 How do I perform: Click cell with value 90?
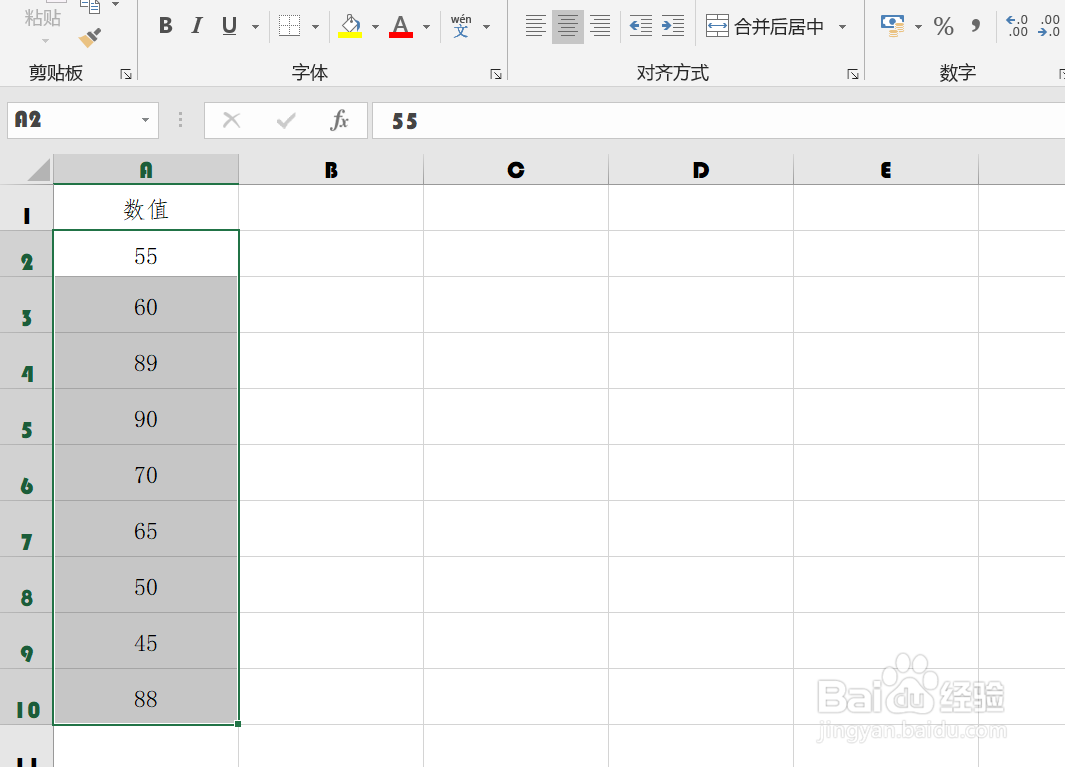click(x=146, y=417)
